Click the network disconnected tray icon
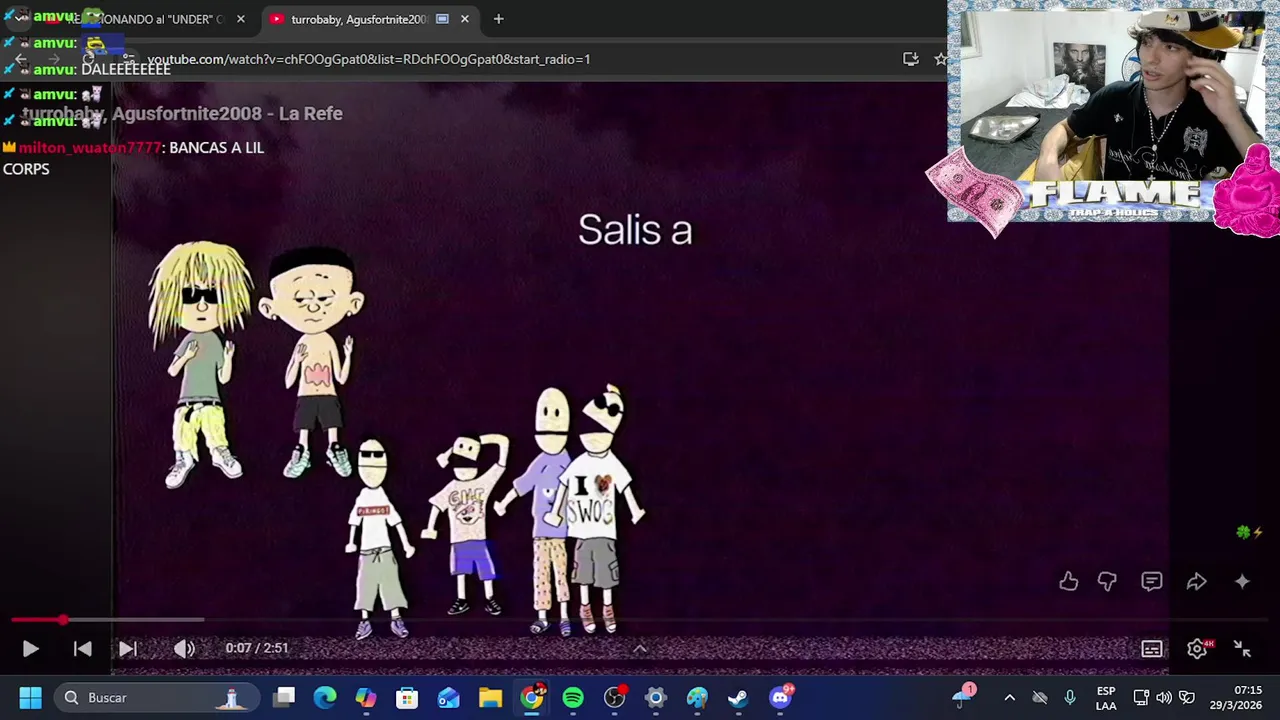 1040,698
